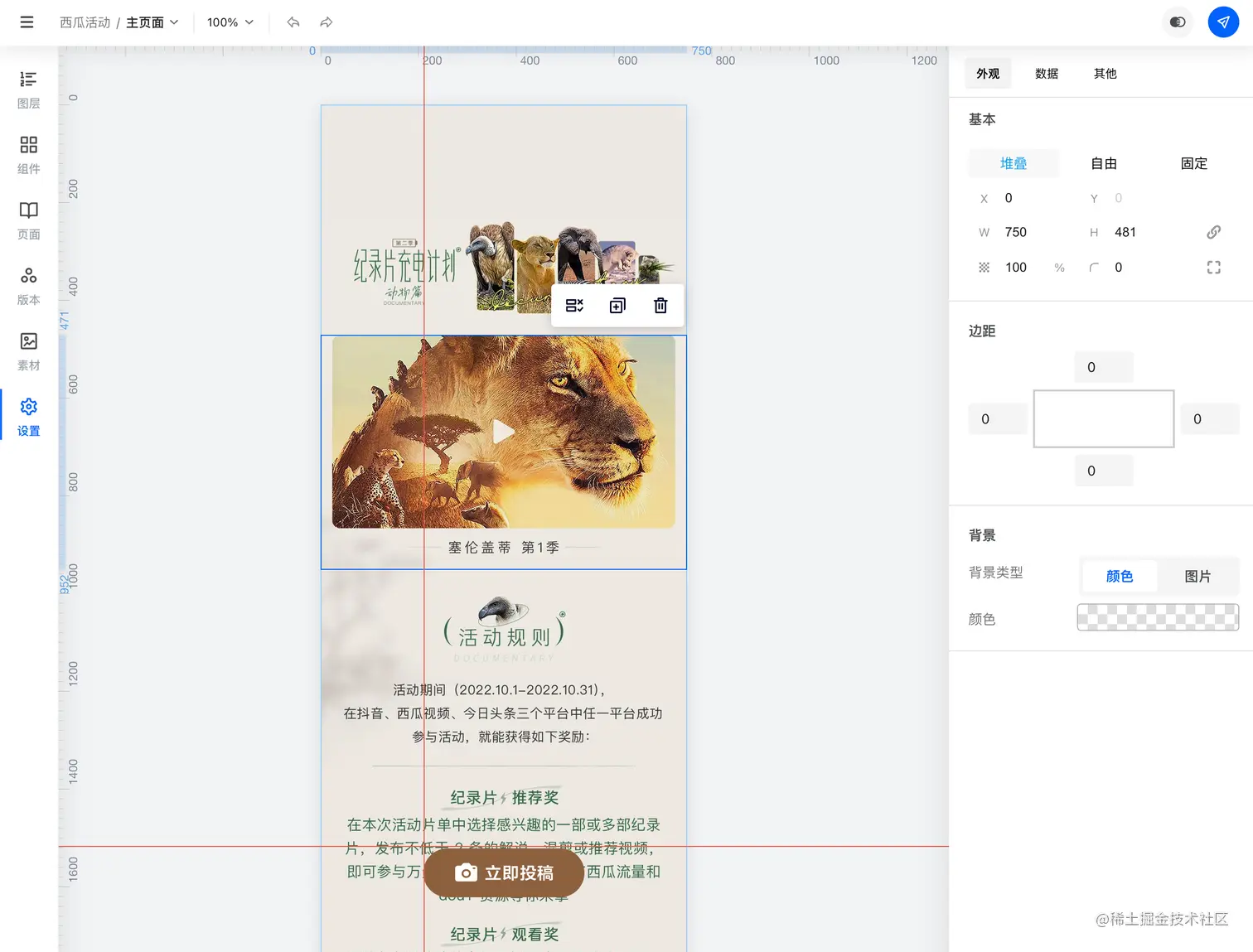Open the hamburger menu
The width and height of the screenshot is (1253, 952).
pyautogui.click(x=27, y=22)
